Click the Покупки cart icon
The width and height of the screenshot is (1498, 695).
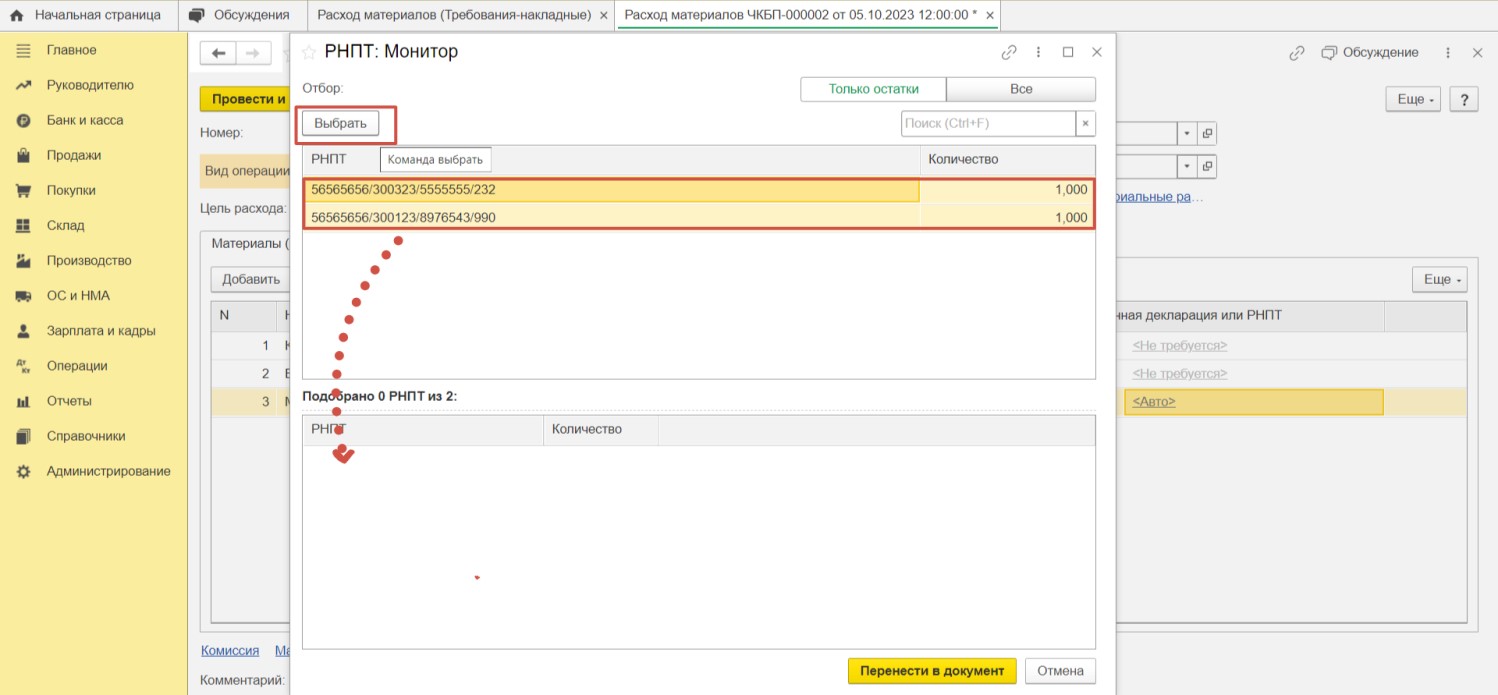point(23,190)
